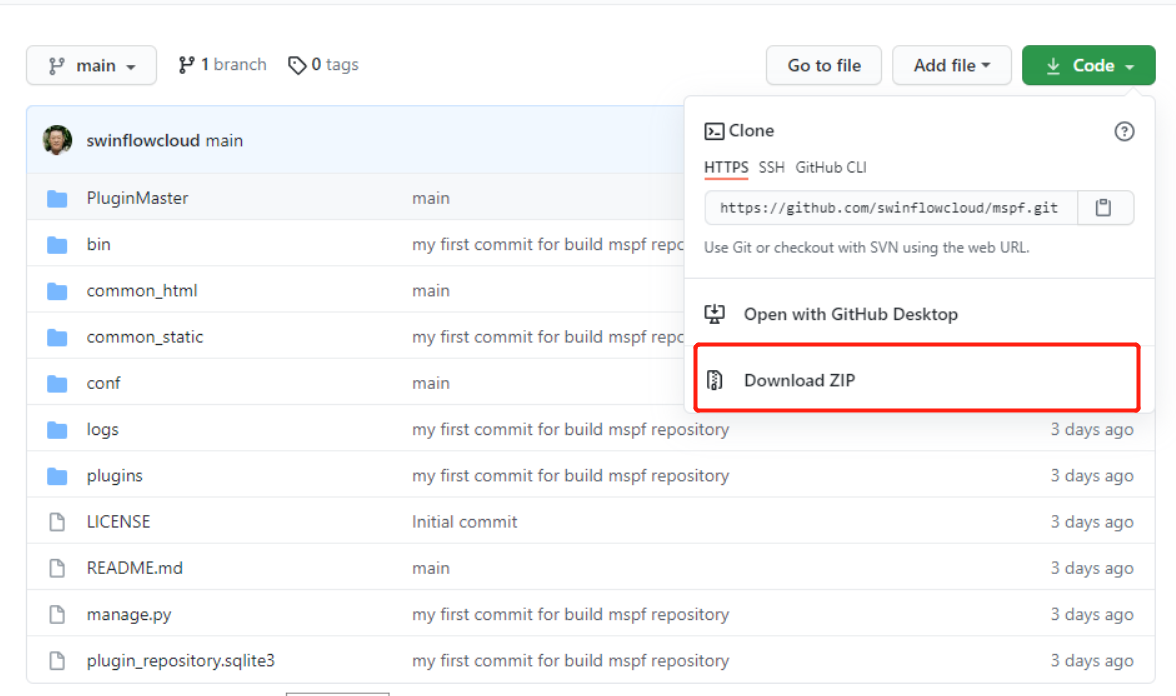Click the main commit message for conf
1176x696 pixels.
pos(430,383)
